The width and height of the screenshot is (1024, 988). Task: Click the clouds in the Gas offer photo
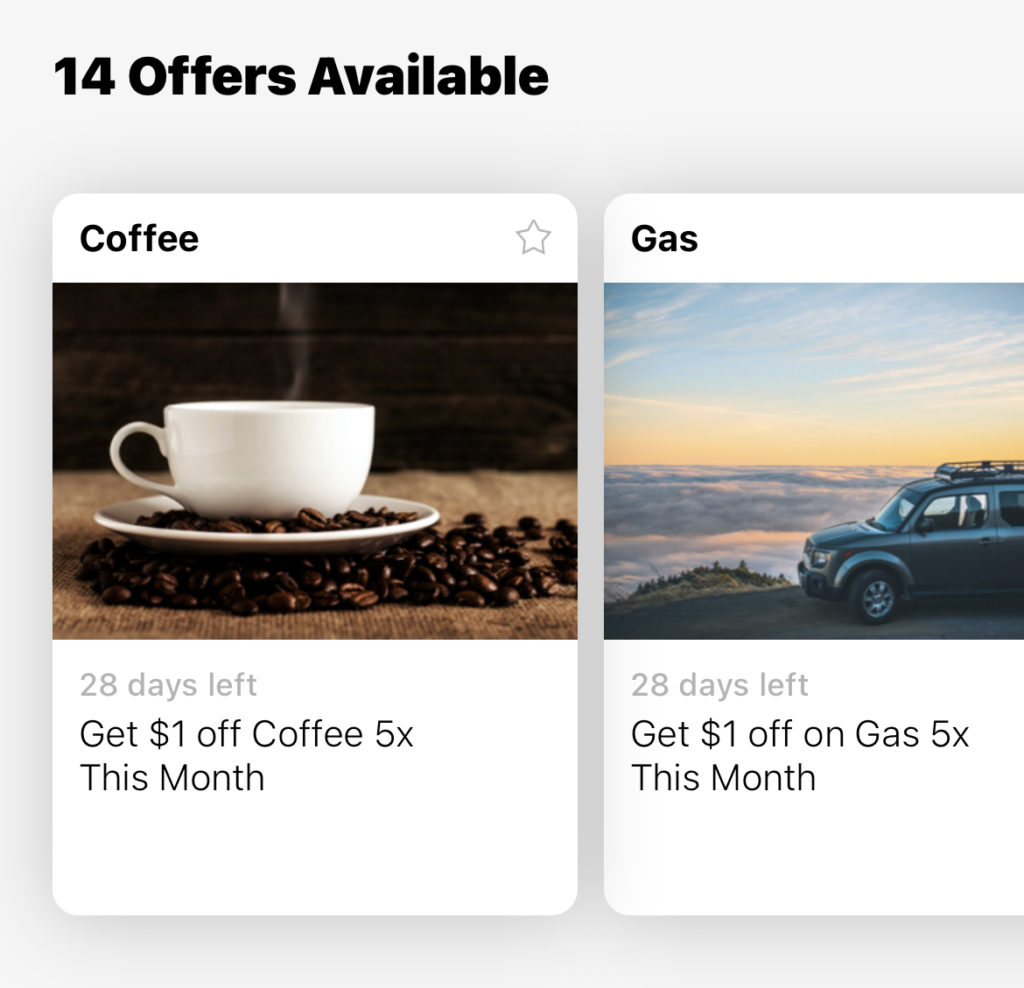[700, 510]
